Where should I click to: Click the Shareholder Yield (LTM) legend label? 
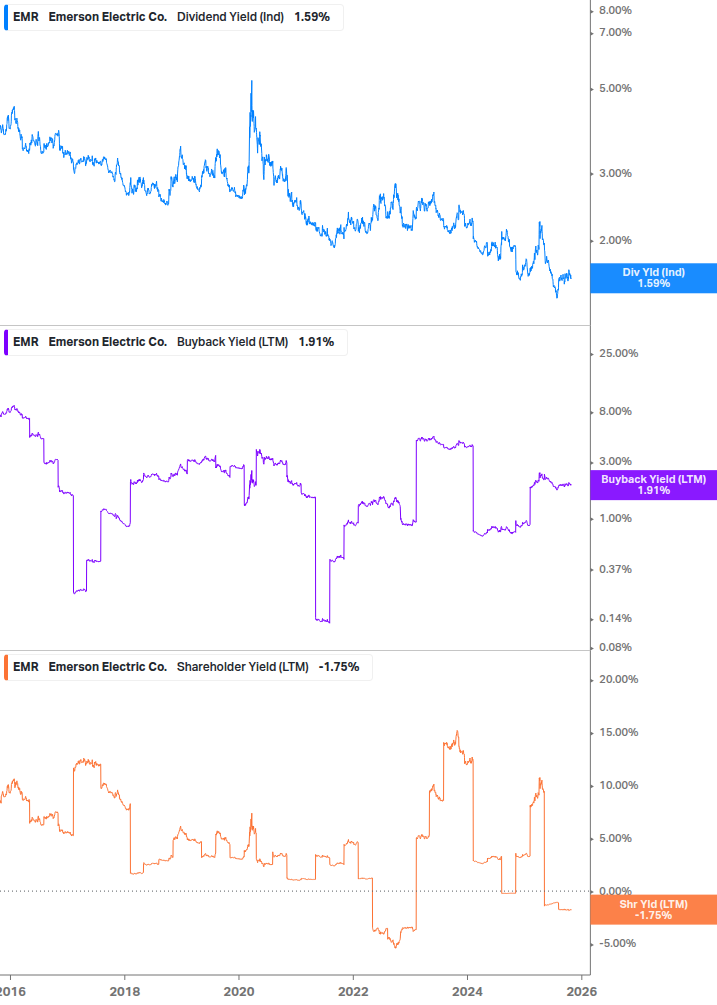click(x=243, y=667)
